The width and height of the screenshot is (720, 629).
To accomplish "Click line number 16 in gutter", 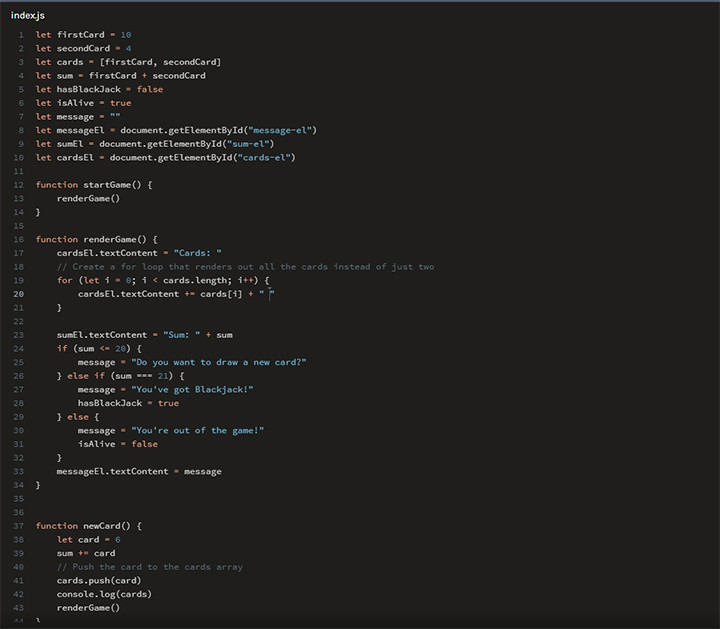I will tap(18, 240).
